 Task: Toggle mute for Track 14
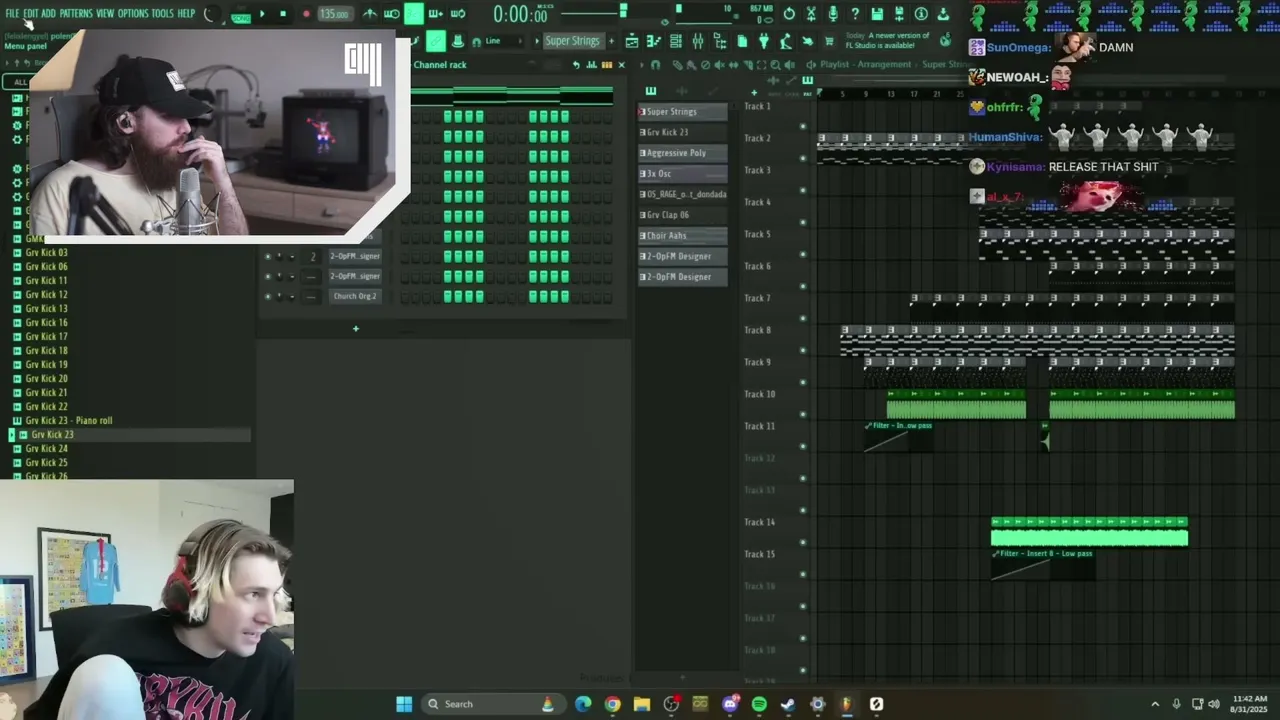(x=802, y=541)
